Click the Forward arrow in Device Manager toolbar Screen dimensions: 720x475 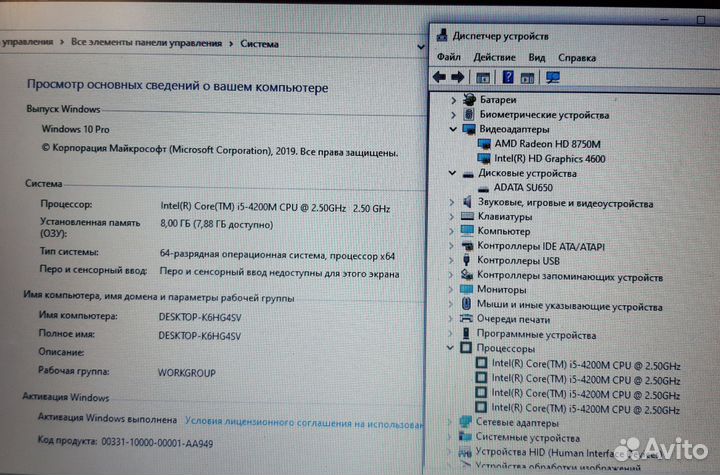457,77
